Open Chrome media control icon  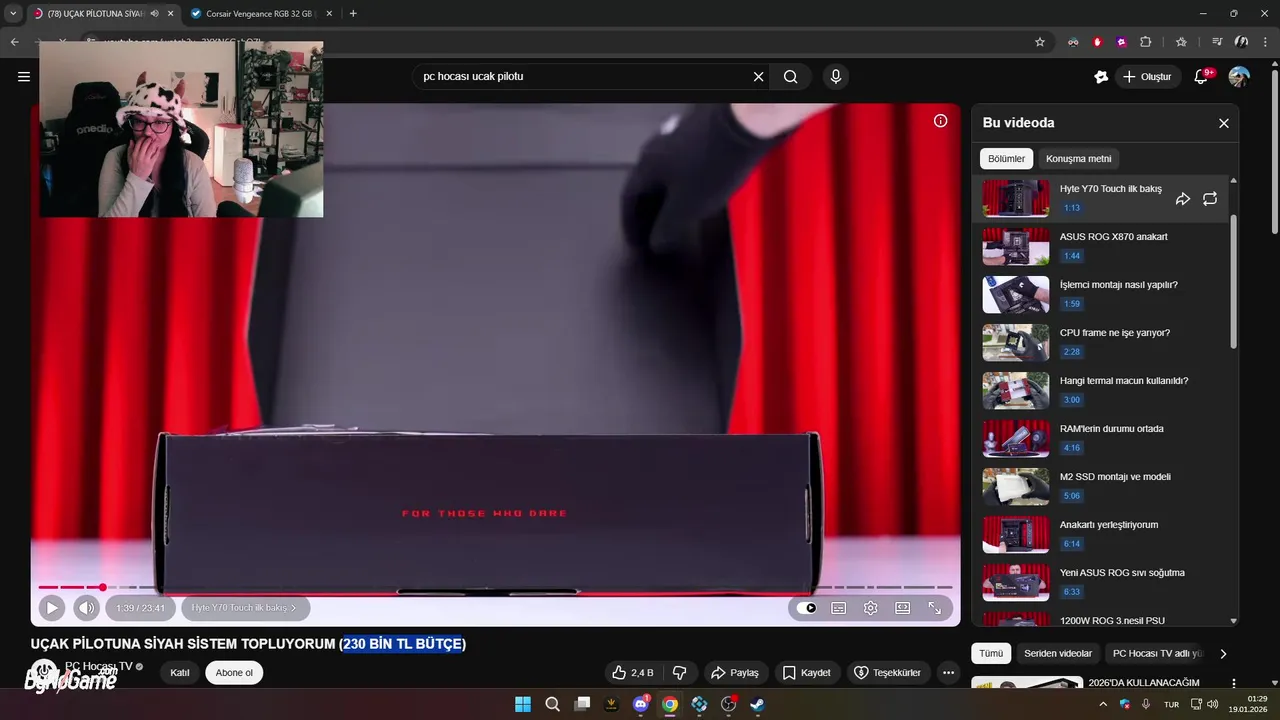[x=1217, y=42]
